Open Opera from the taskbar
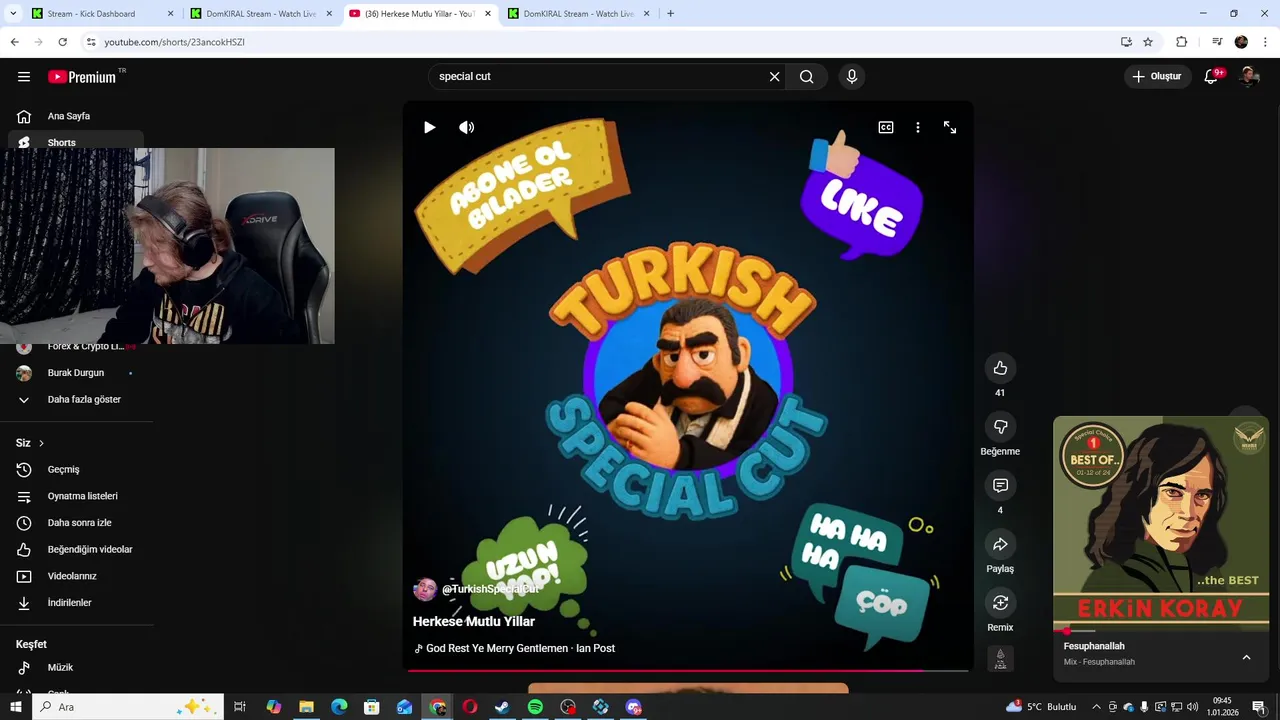This screenshot has height=720, width=1280. (x=469, y=707)
